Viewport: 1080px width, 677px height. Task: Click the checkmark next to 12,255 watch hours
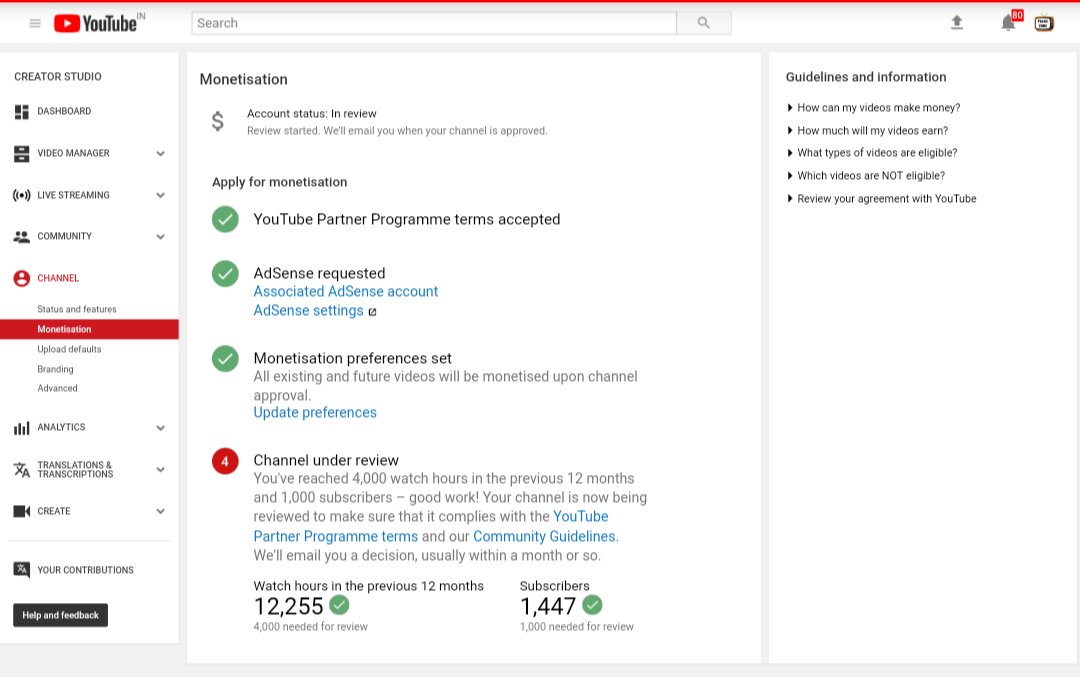pyautogui.click(x=339, y=605)
